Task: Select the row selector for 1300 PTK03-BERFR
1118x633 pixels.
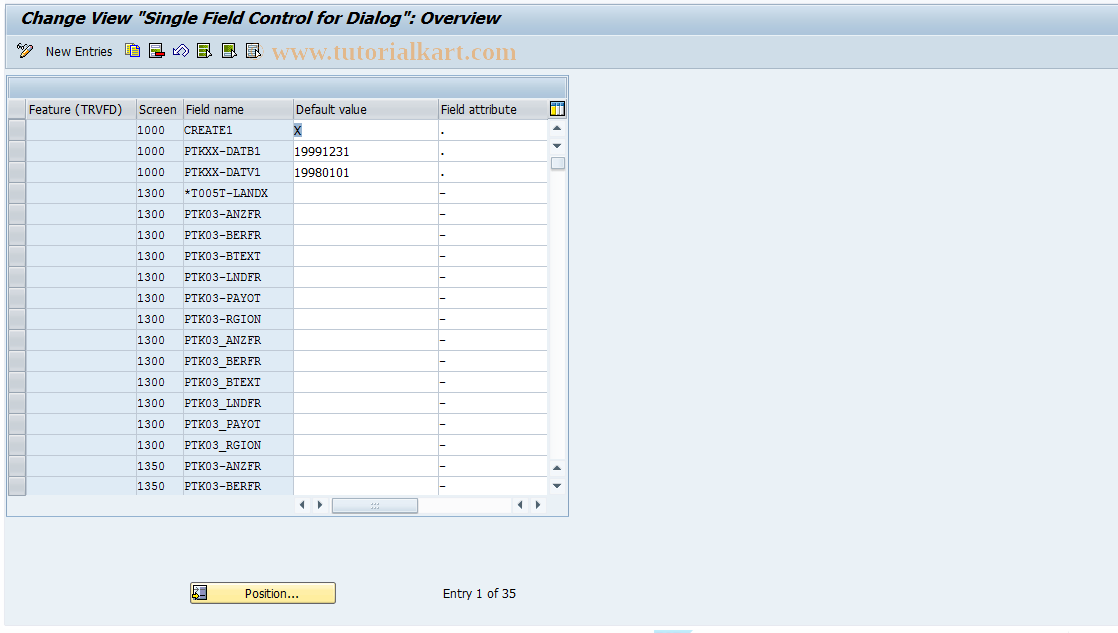Action: (17, 235)
